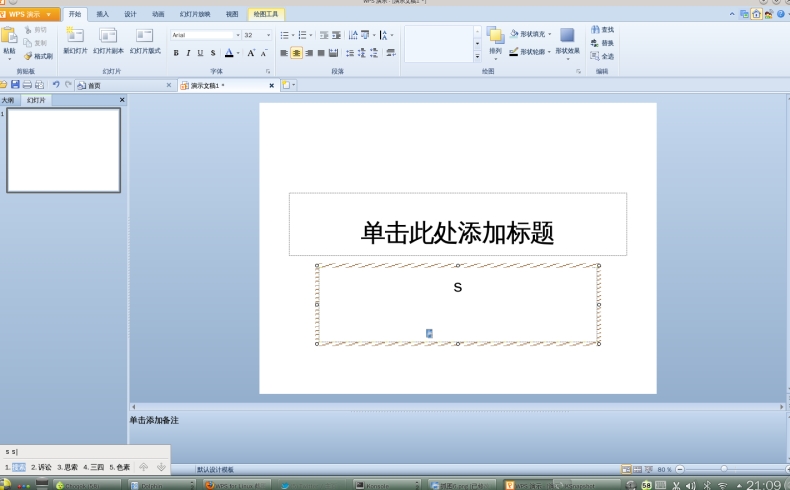Toggle italic formatting
790x490 pixels.
pos(188,53)
